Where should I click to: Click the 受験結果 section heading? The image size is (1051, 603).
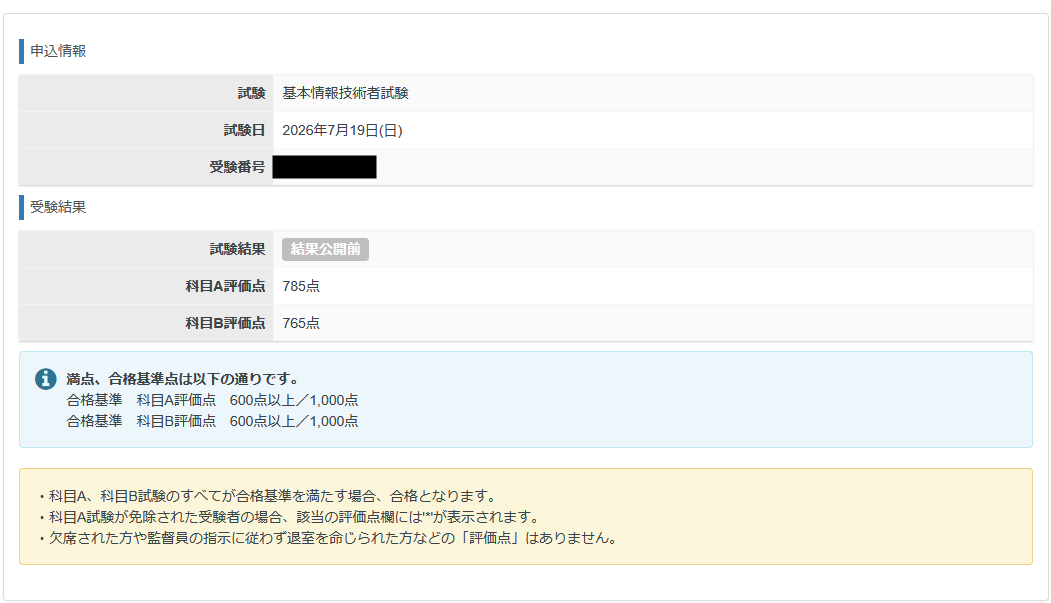(58, 207)
